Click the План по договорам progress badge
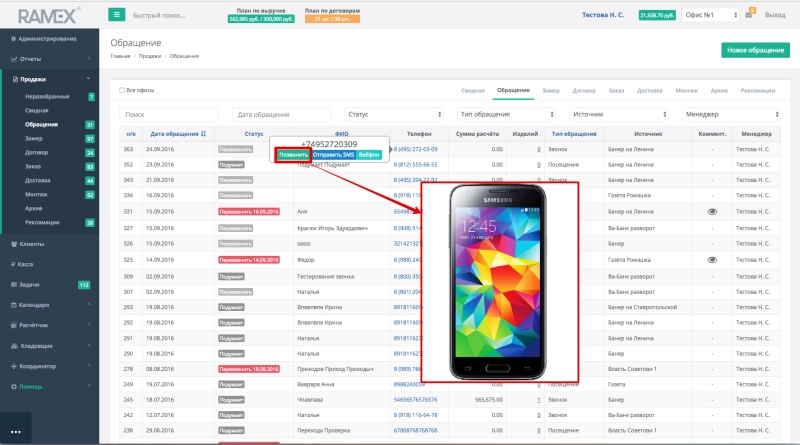This screenshot has width=800, height=445. [x=332, y=19]
